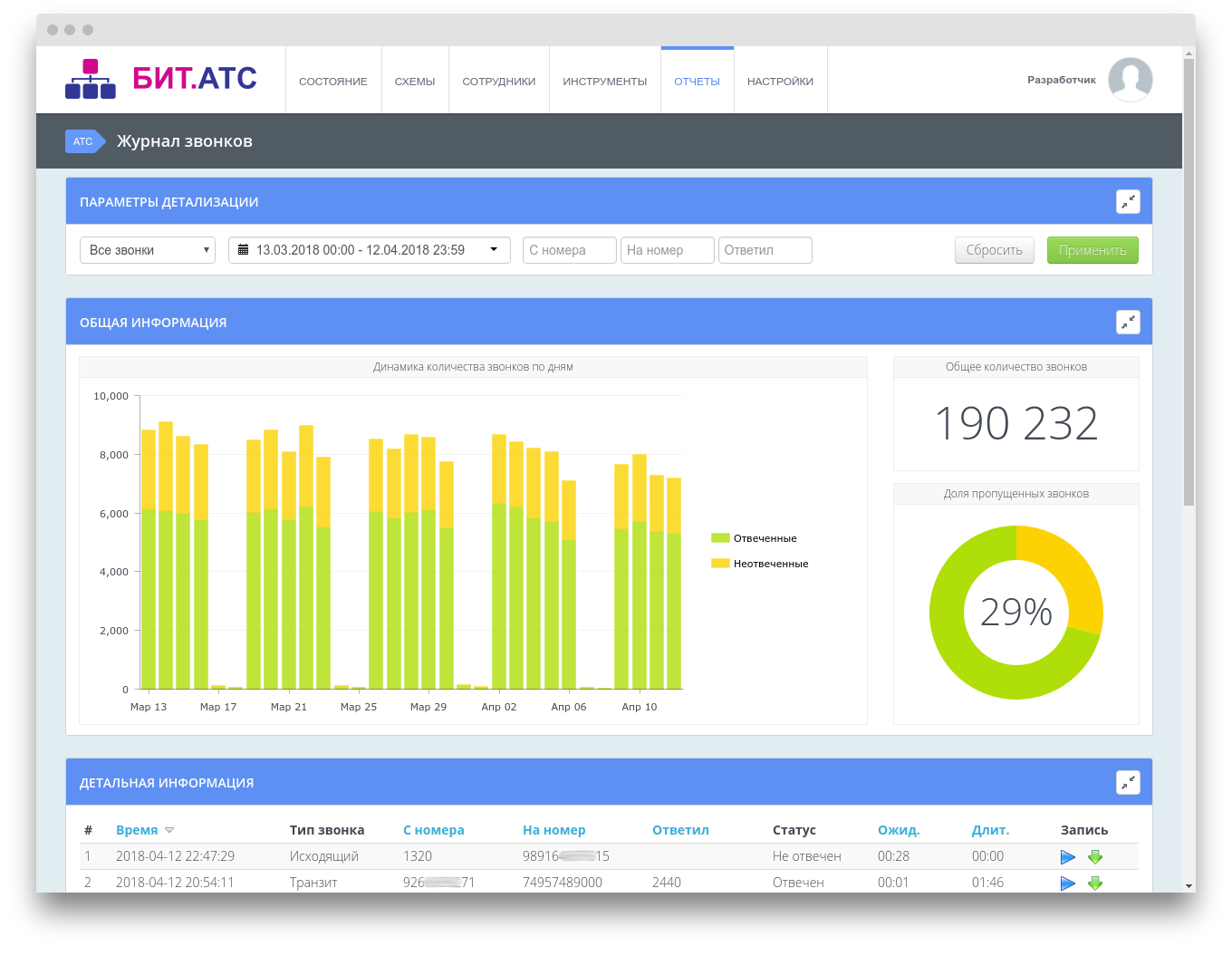Open the Отчеты tab

[x=697, y=82]
